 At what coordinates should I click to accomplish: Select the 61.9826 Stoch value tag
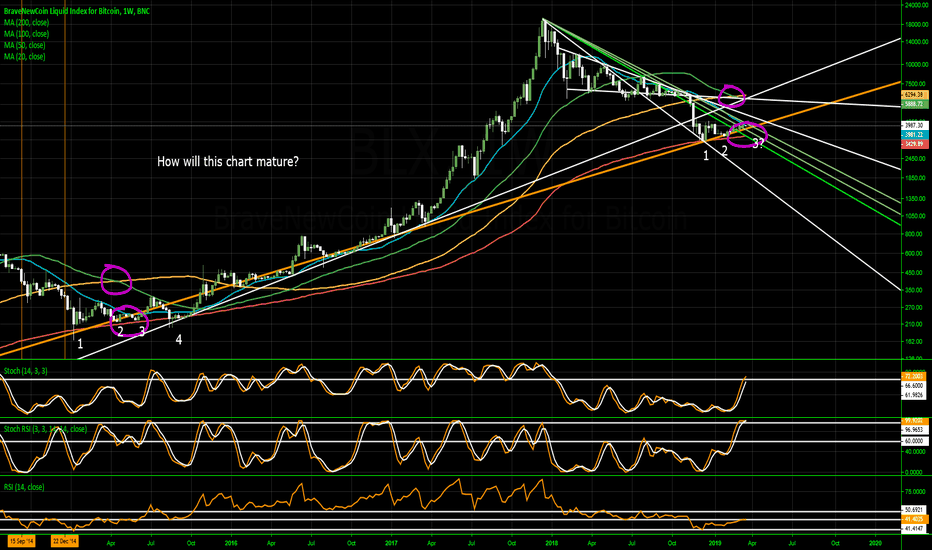(916, 395)
